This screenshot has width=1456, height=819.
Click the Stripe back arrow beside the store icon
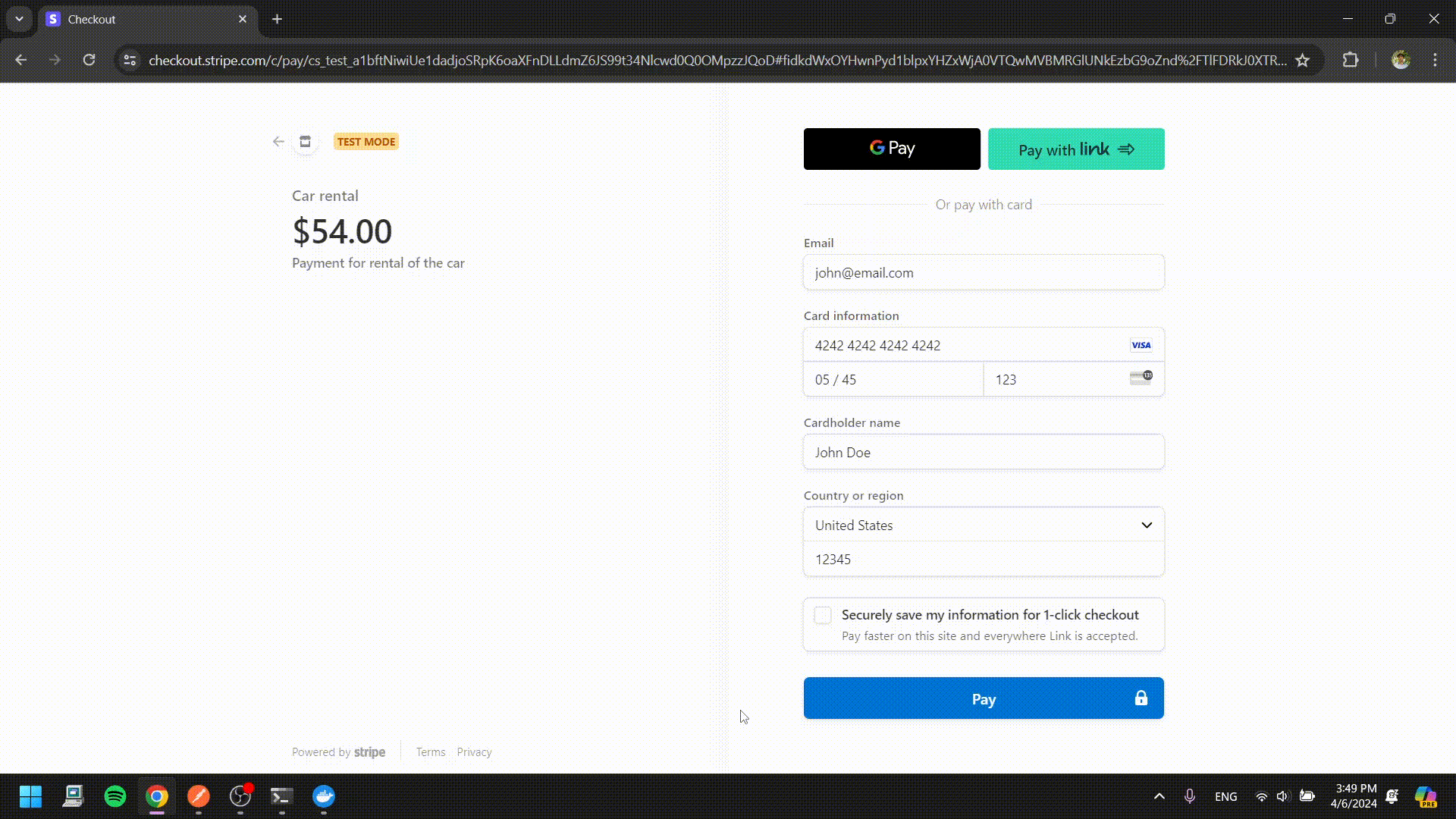(x=278, y=142)
